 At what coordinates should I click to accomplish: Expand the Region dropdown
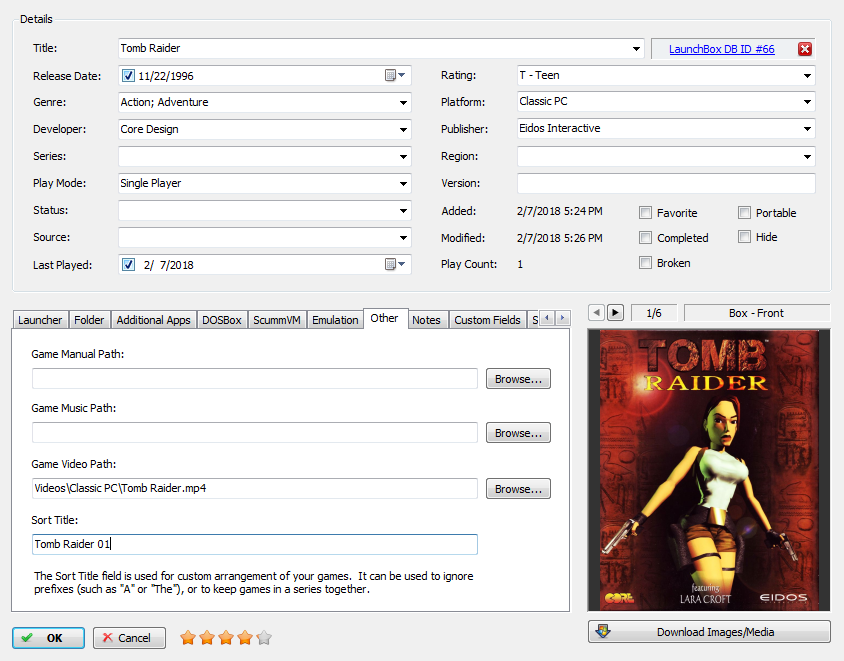tap(807, 157)
